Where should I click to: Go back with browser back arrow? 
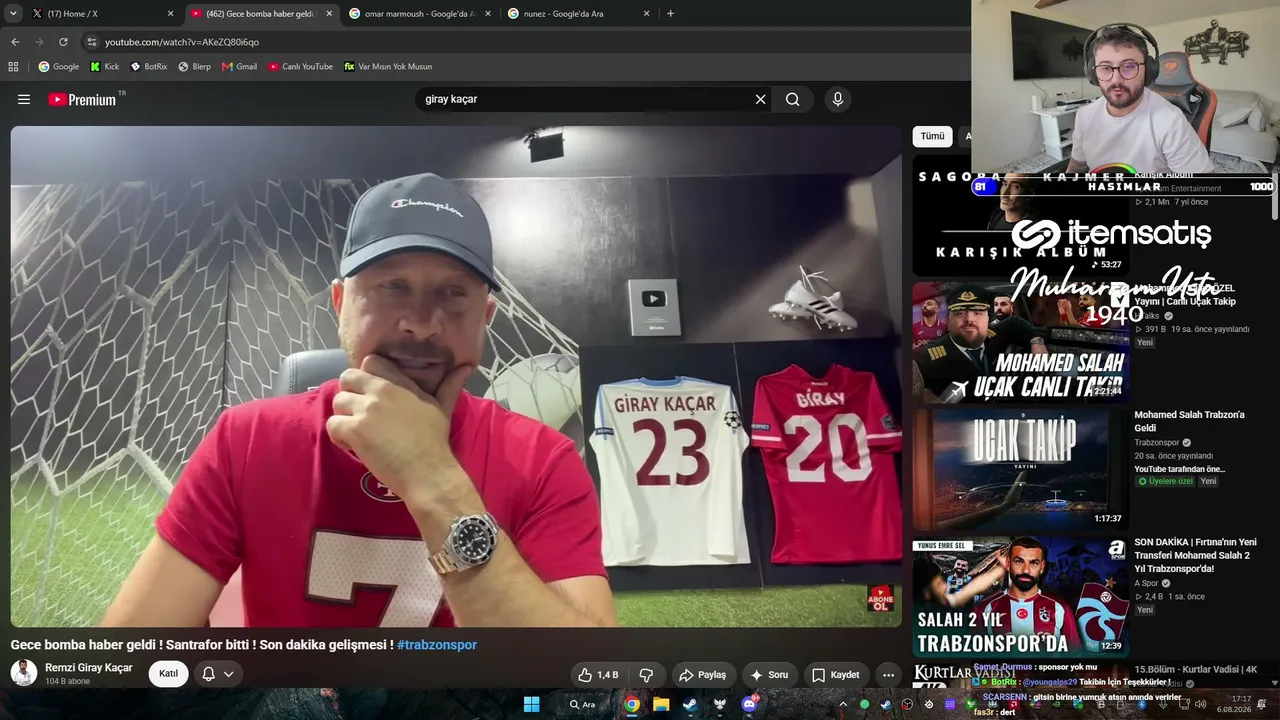pyautogui.click(x=15, y=42)
